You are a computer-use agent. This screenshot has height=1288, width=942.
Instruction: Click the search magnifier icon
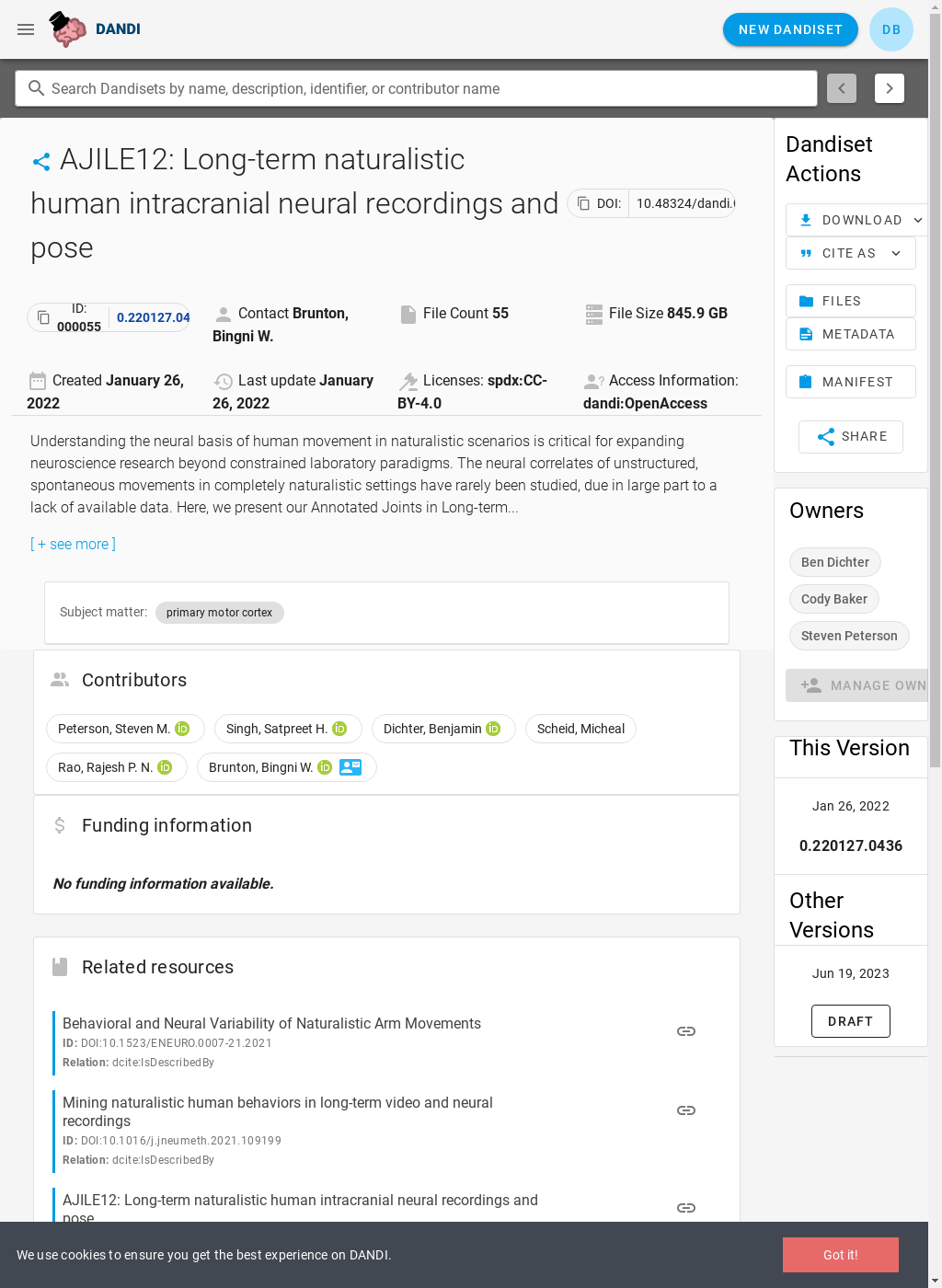(x=37, y=88)
